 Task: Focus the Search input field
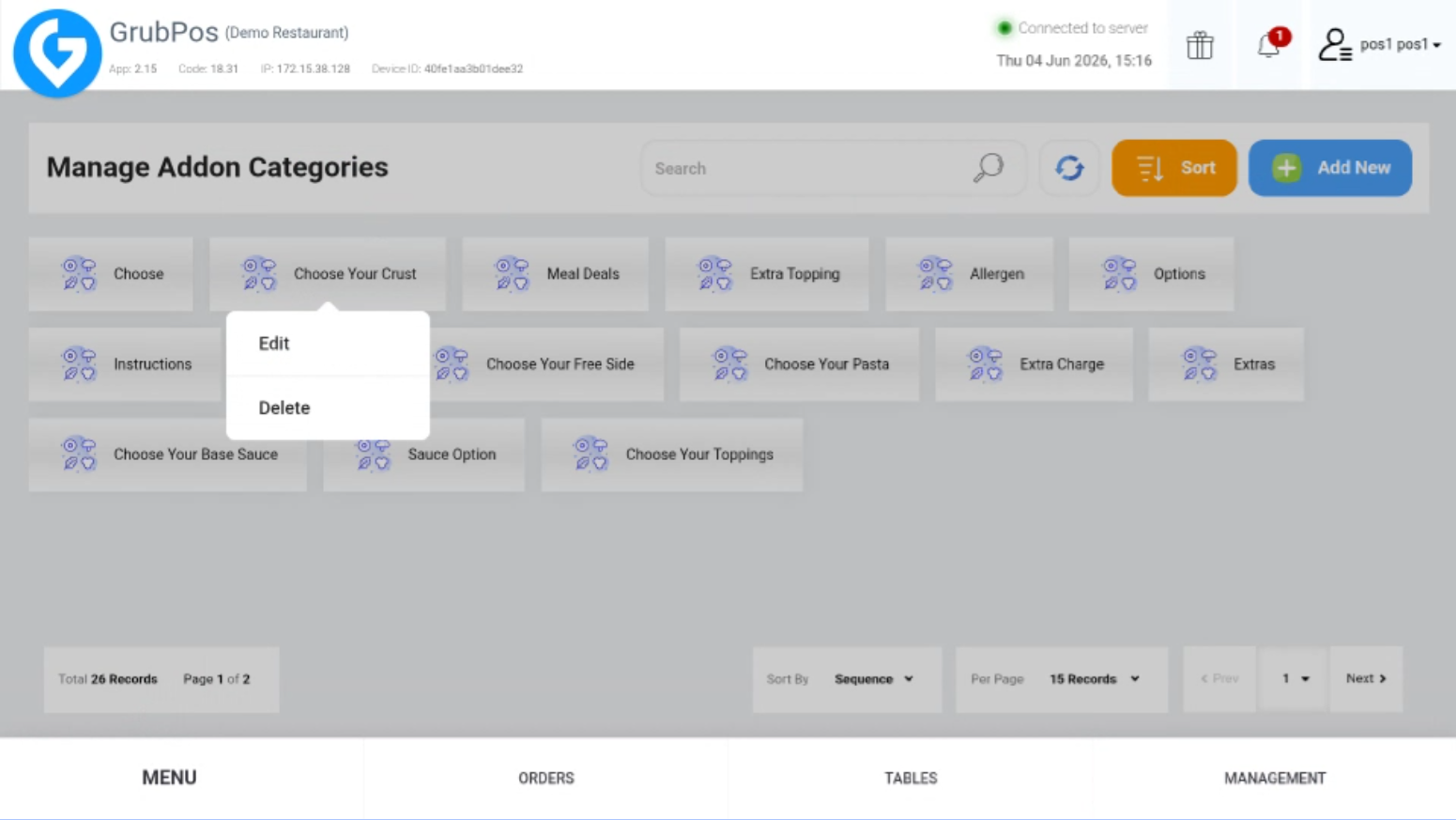[833, 168]
